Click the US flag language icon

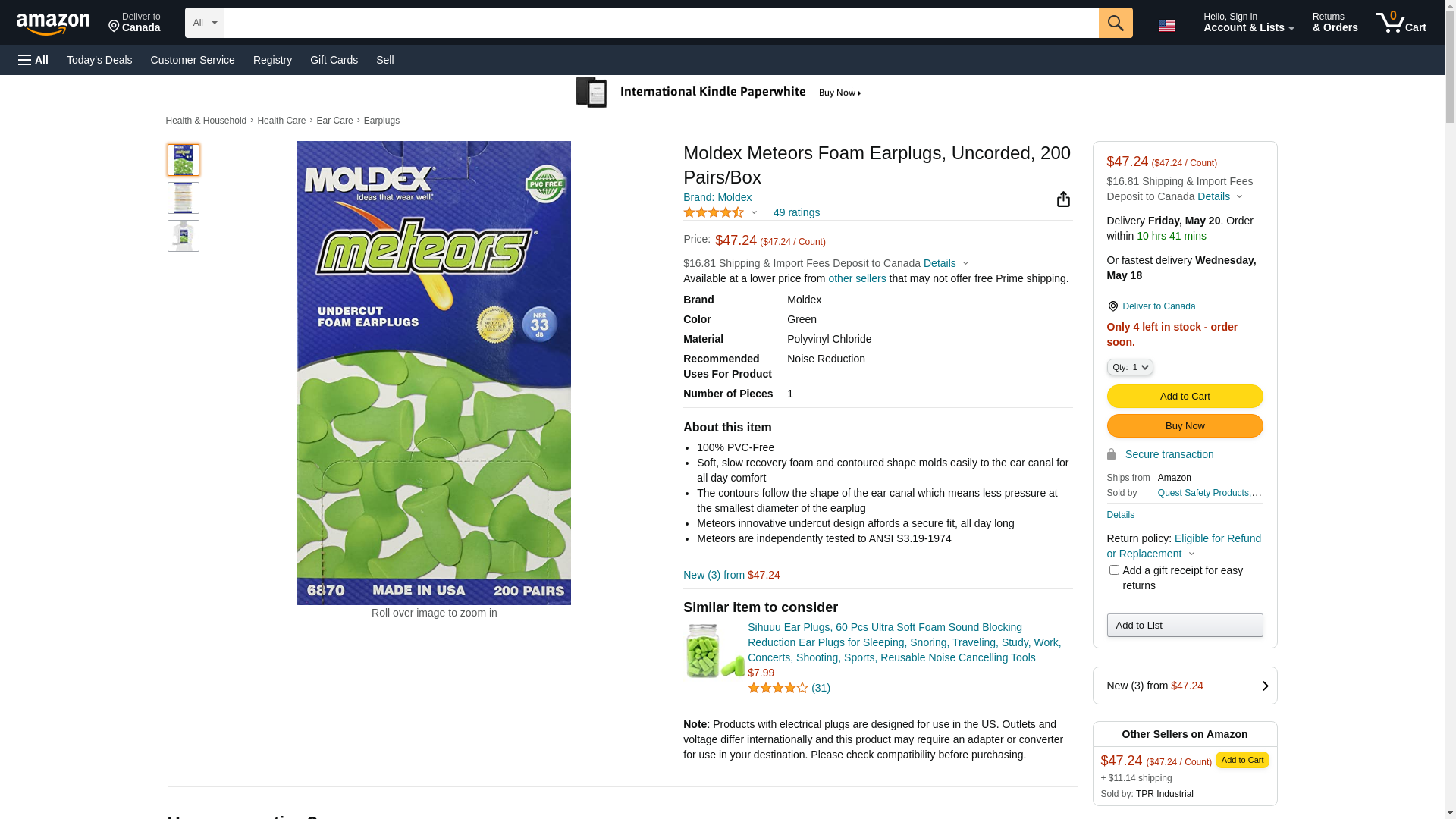pos(1166,26)
